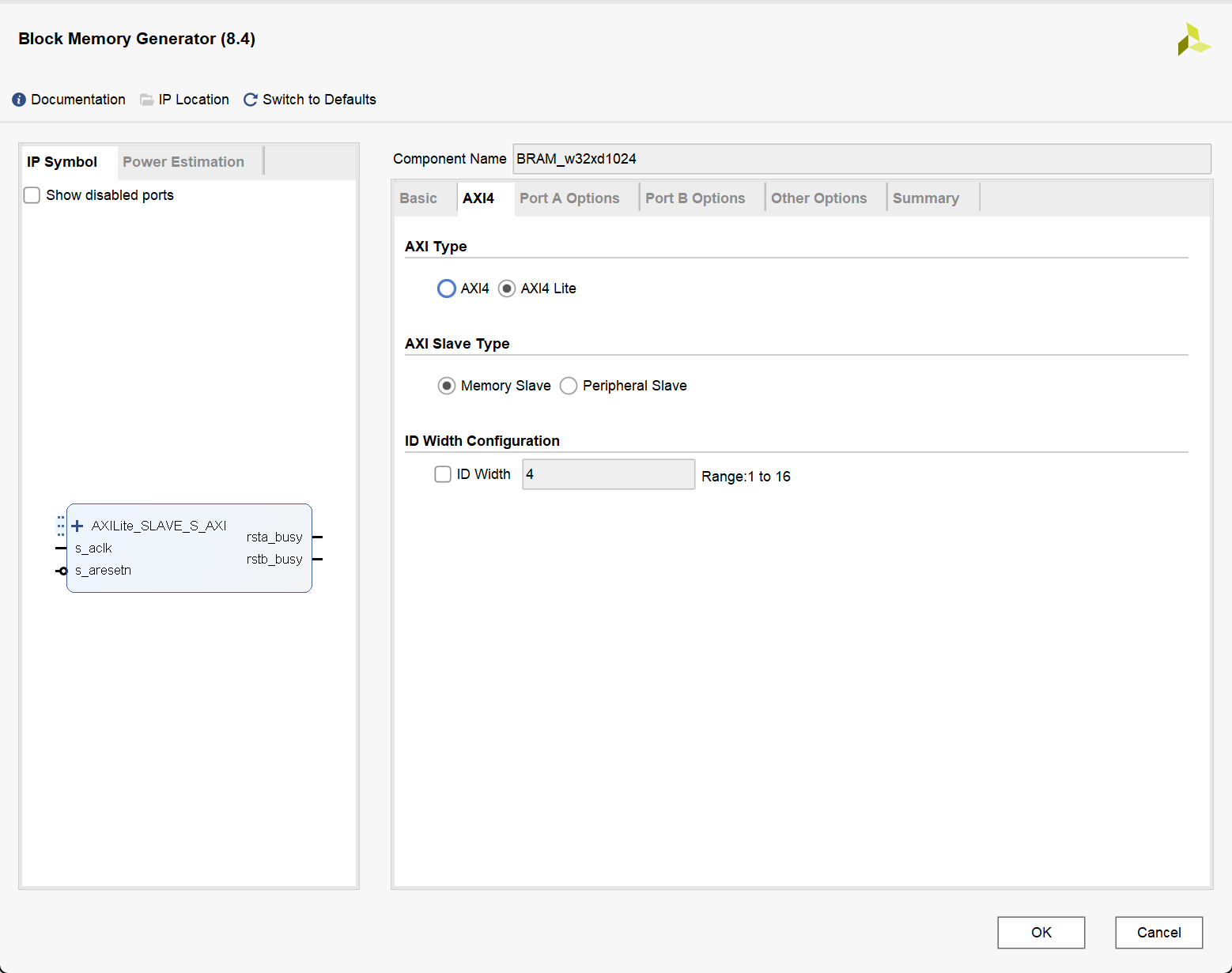This screenshot has width=1232, height=973.
Task: Click the AXI Type heading
Action: (436, 247)
